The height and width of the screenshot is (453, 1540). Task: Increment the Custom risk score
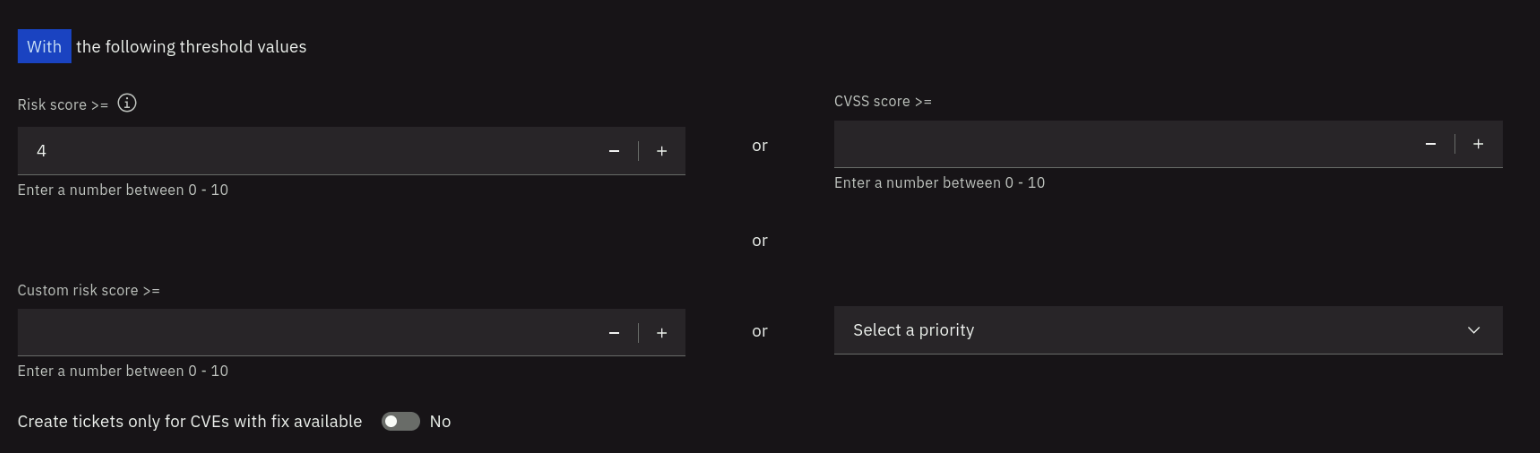tap(662, 333)
